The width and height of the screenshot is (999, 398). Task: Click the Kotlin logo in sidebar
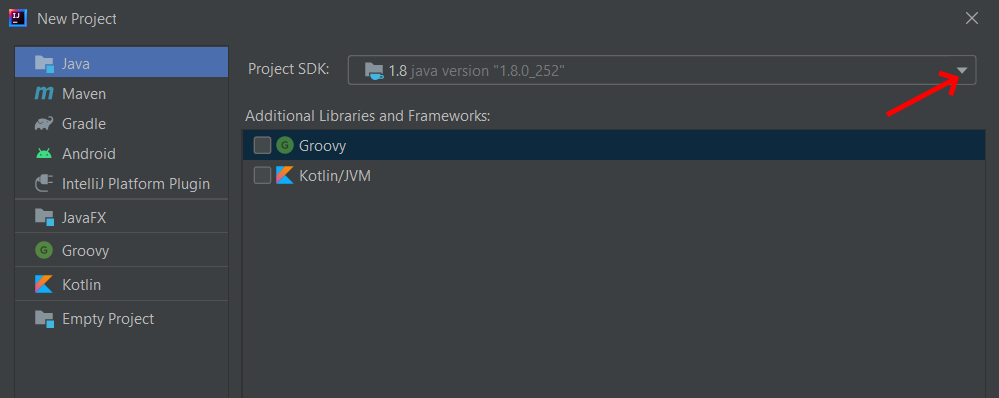pos(44,284)
